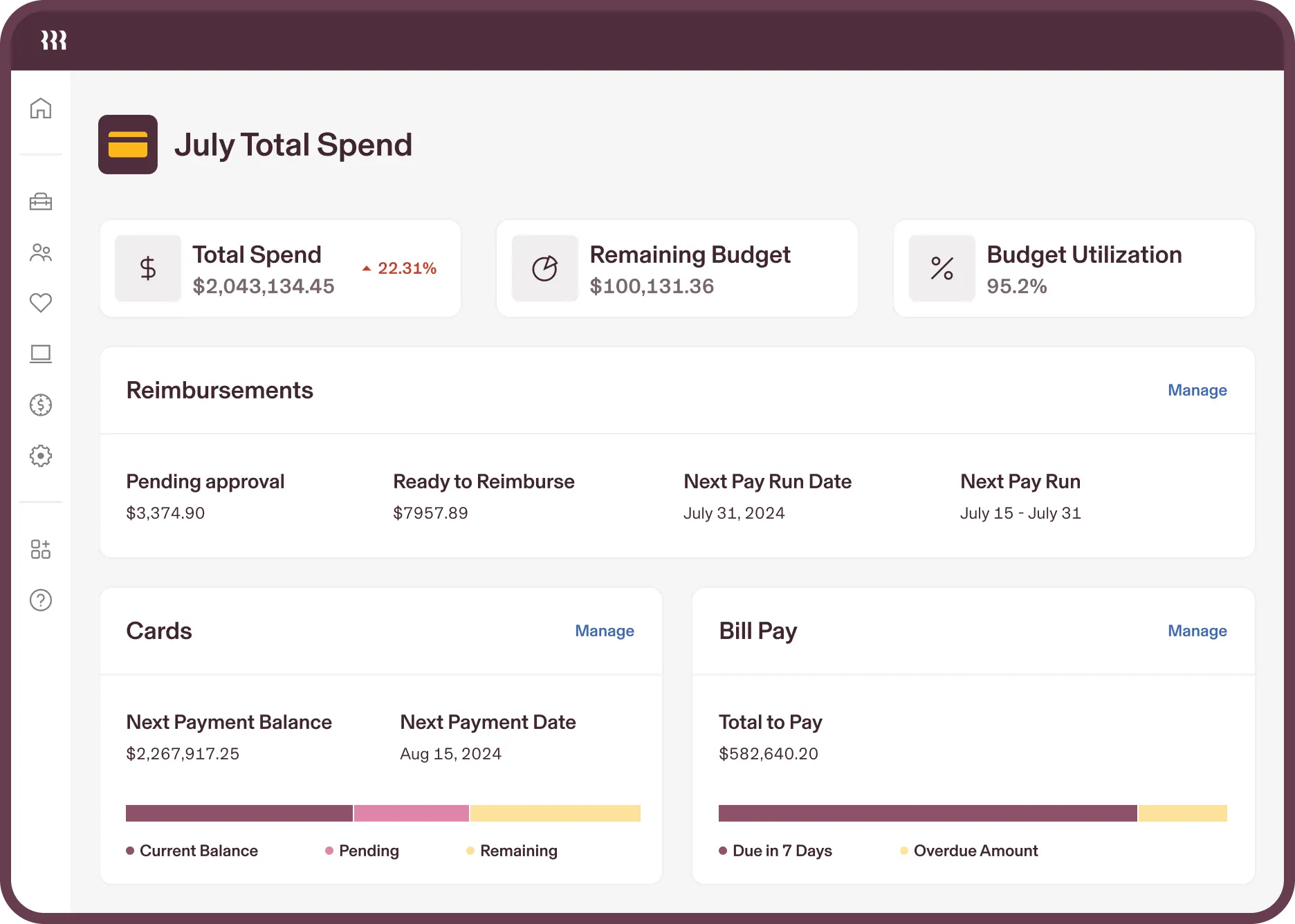Navigate to the Home dashboard icon
1295x924 pixels.
(42, 109)
